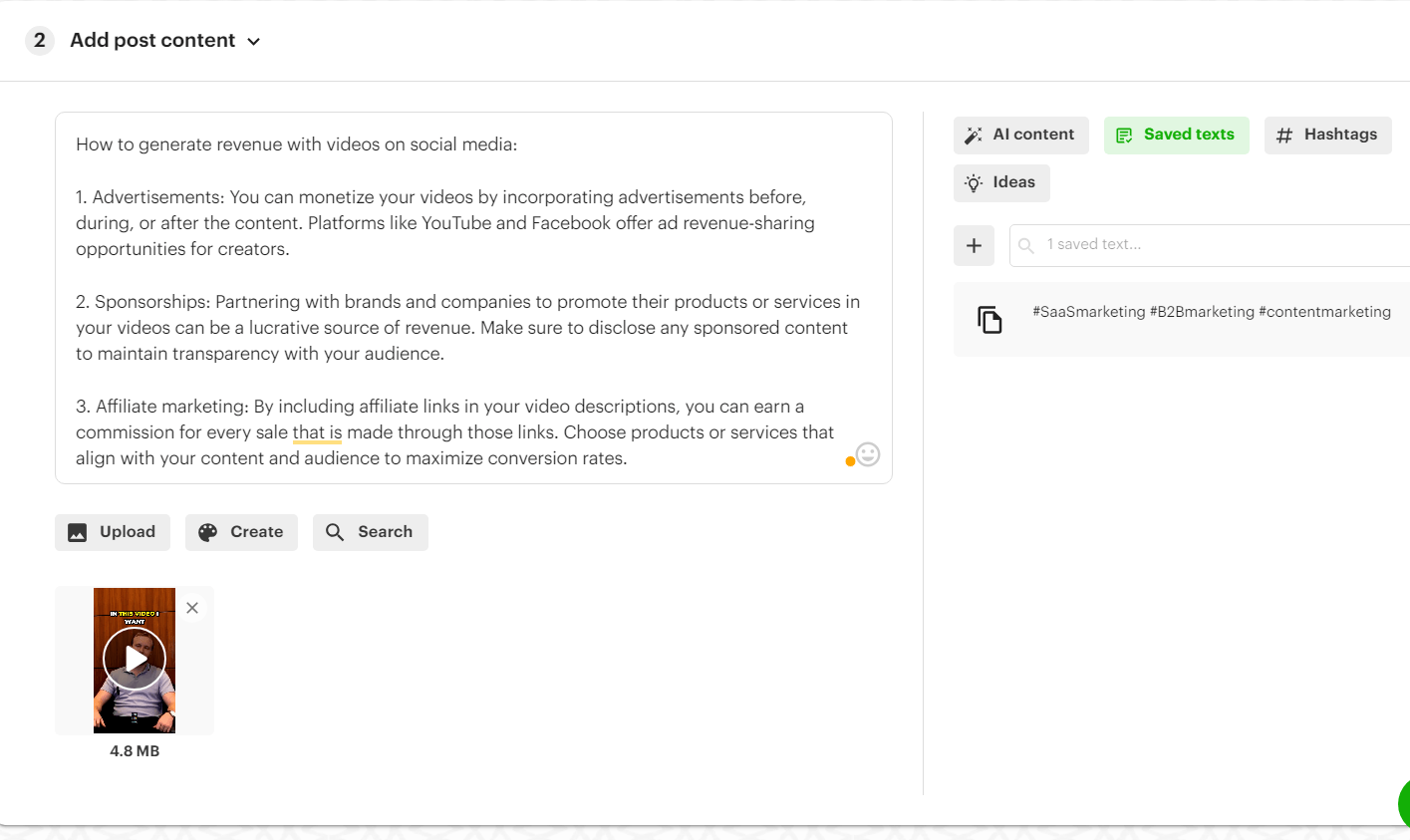This screenshot has height=840, width=1410.
Task: Click the green circular button at bottom right
Action: point(1403,802)
